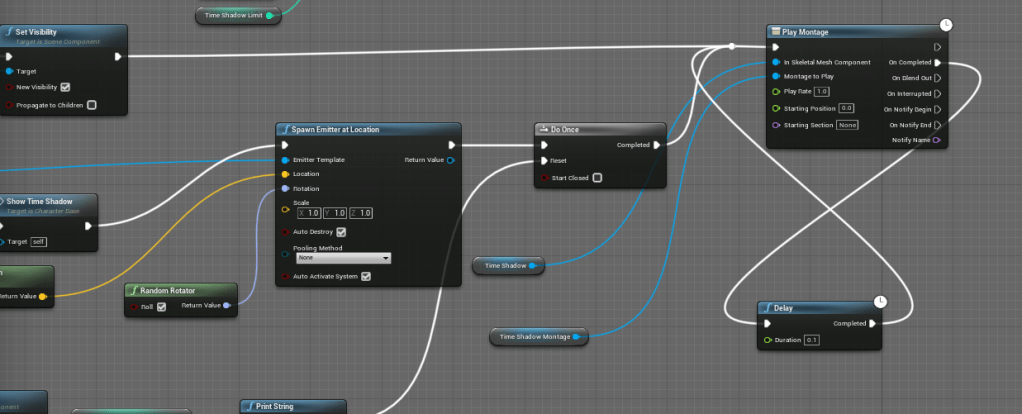The width and height of the screenshot is (1022, 414).
Task: Open the Pooling Method dropdown
Action: click(x=343, y=257)
